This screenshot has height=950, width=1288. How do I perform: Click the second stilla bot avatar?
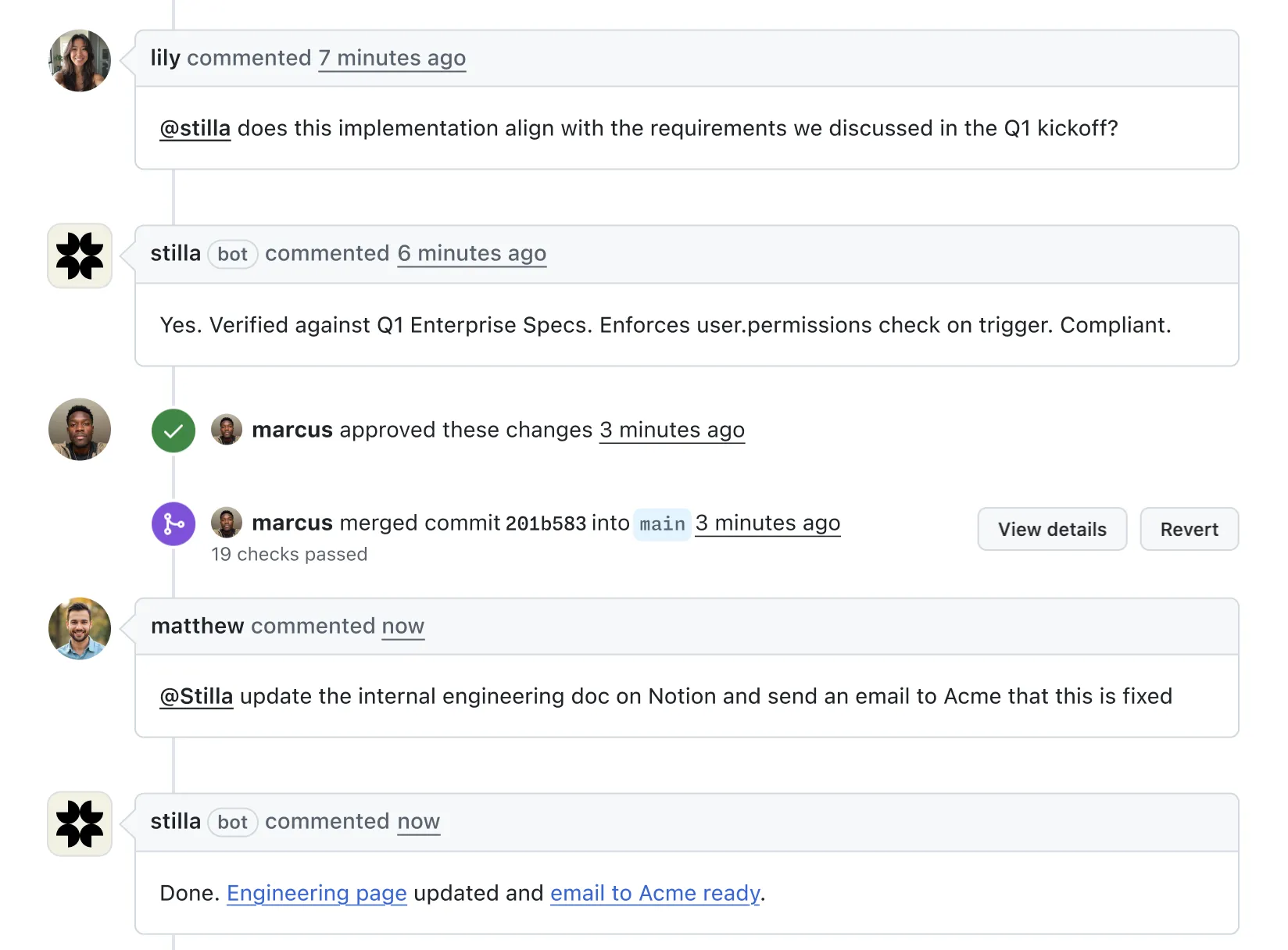[79, 823]
